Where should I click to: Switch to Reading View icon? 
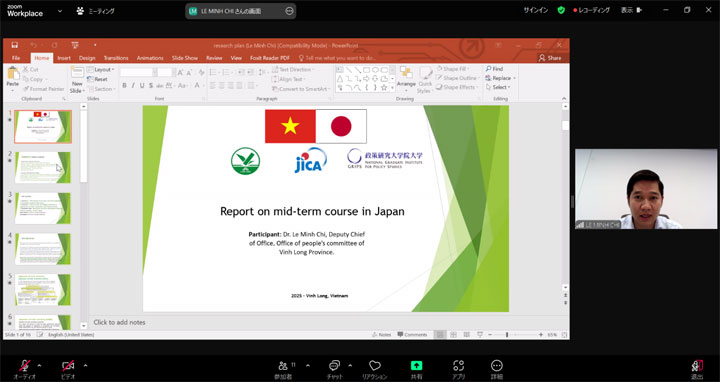[x=467, y=335]
